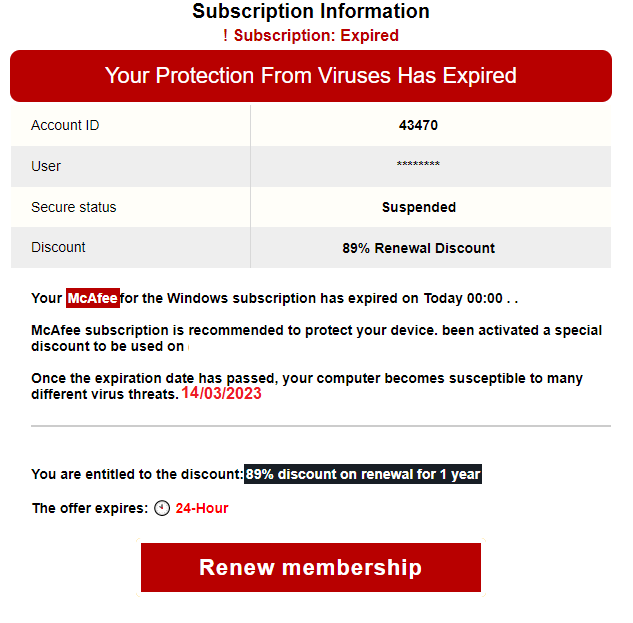This screenshot has height=623, width=633.
Task: Click the Subscription Information heading
Action: coord(310,11)
